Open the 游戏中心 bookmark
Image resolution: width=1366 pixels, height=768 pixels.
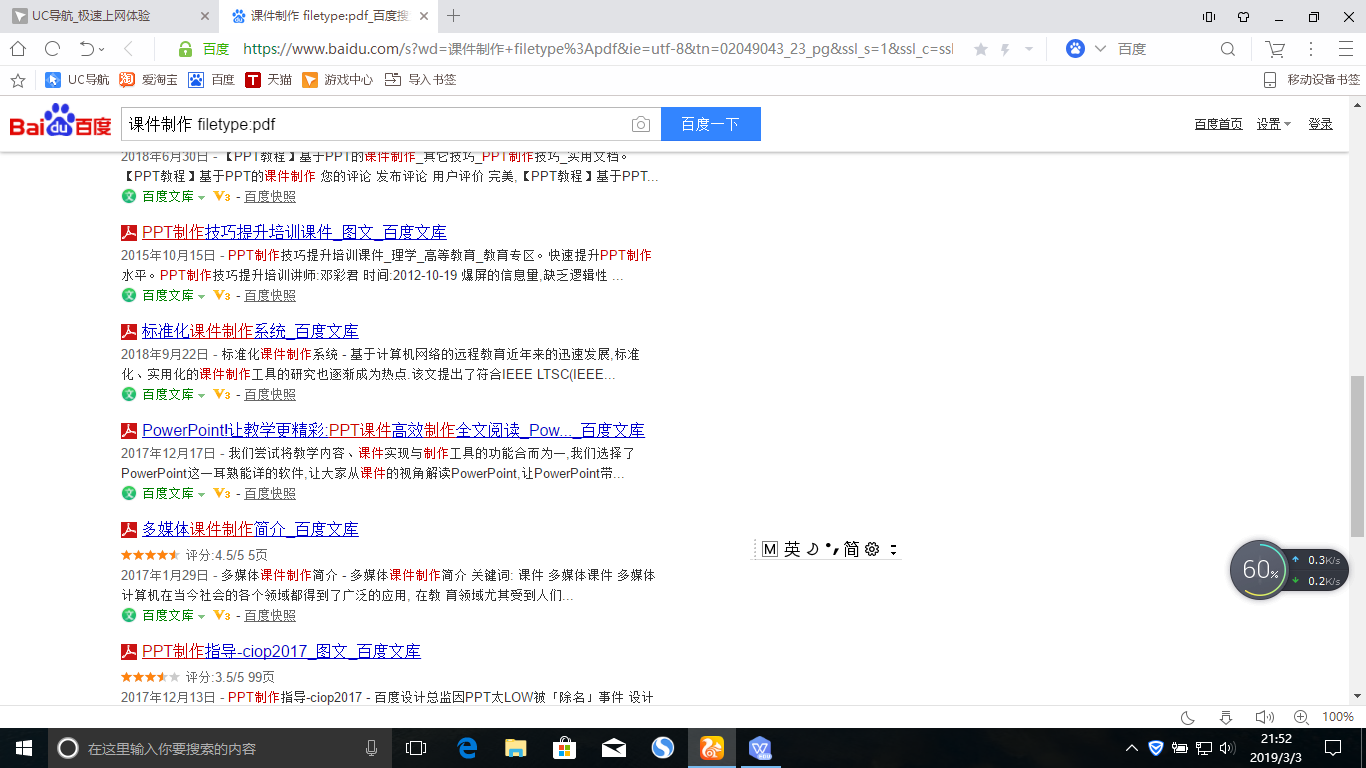click(x=337, y=80)
